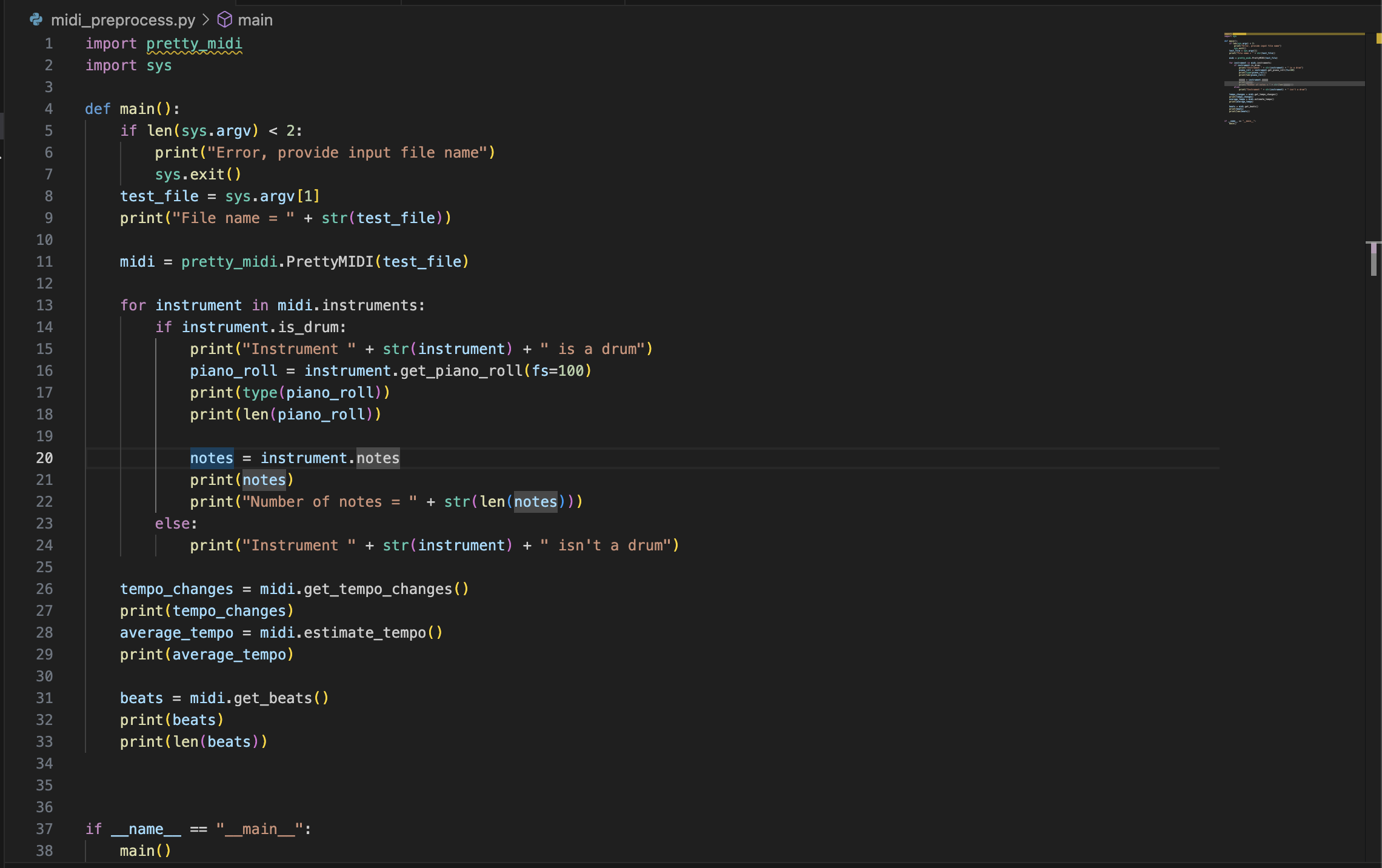1382x868 pixels.
Task: Open the main function breadcrumb dropdown
Action: click(x=255, y=20)
